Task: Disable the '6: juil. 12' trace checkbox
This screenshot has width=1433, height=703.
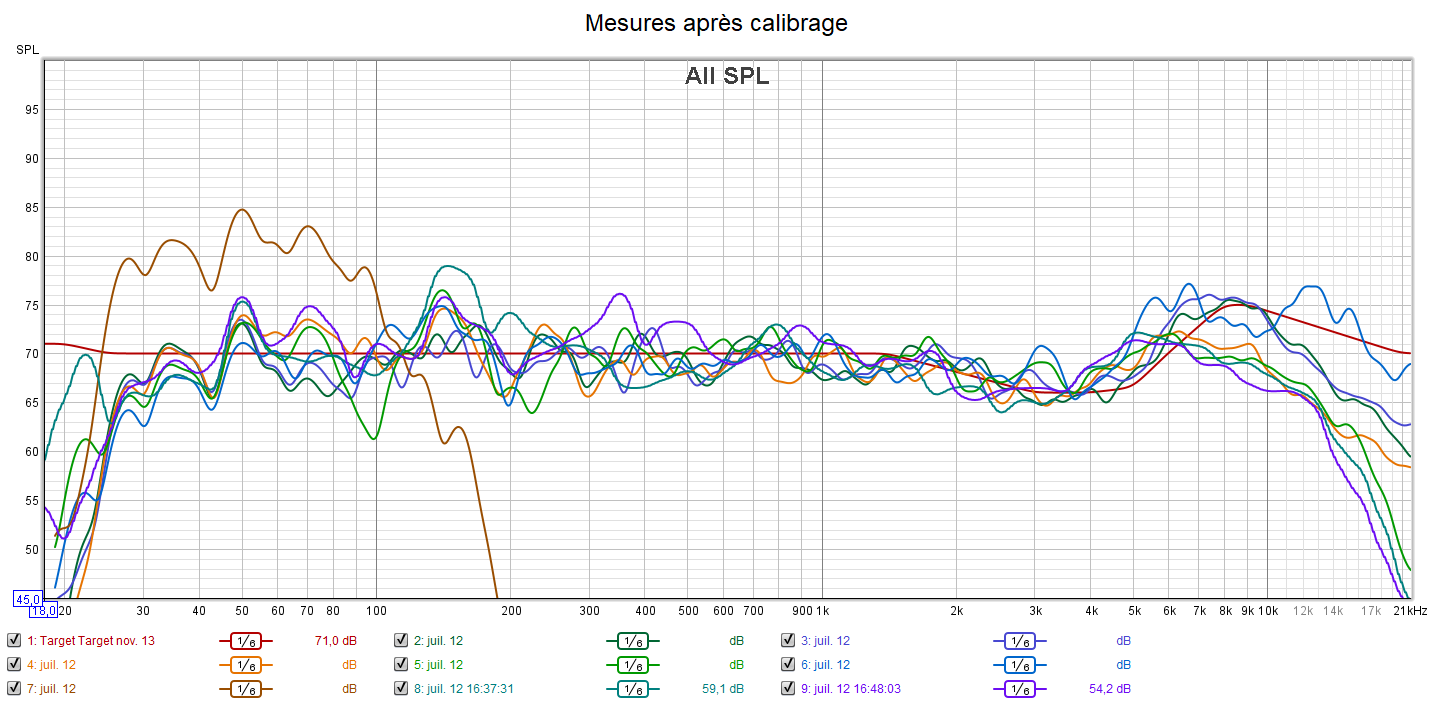Action: (788, 665)
